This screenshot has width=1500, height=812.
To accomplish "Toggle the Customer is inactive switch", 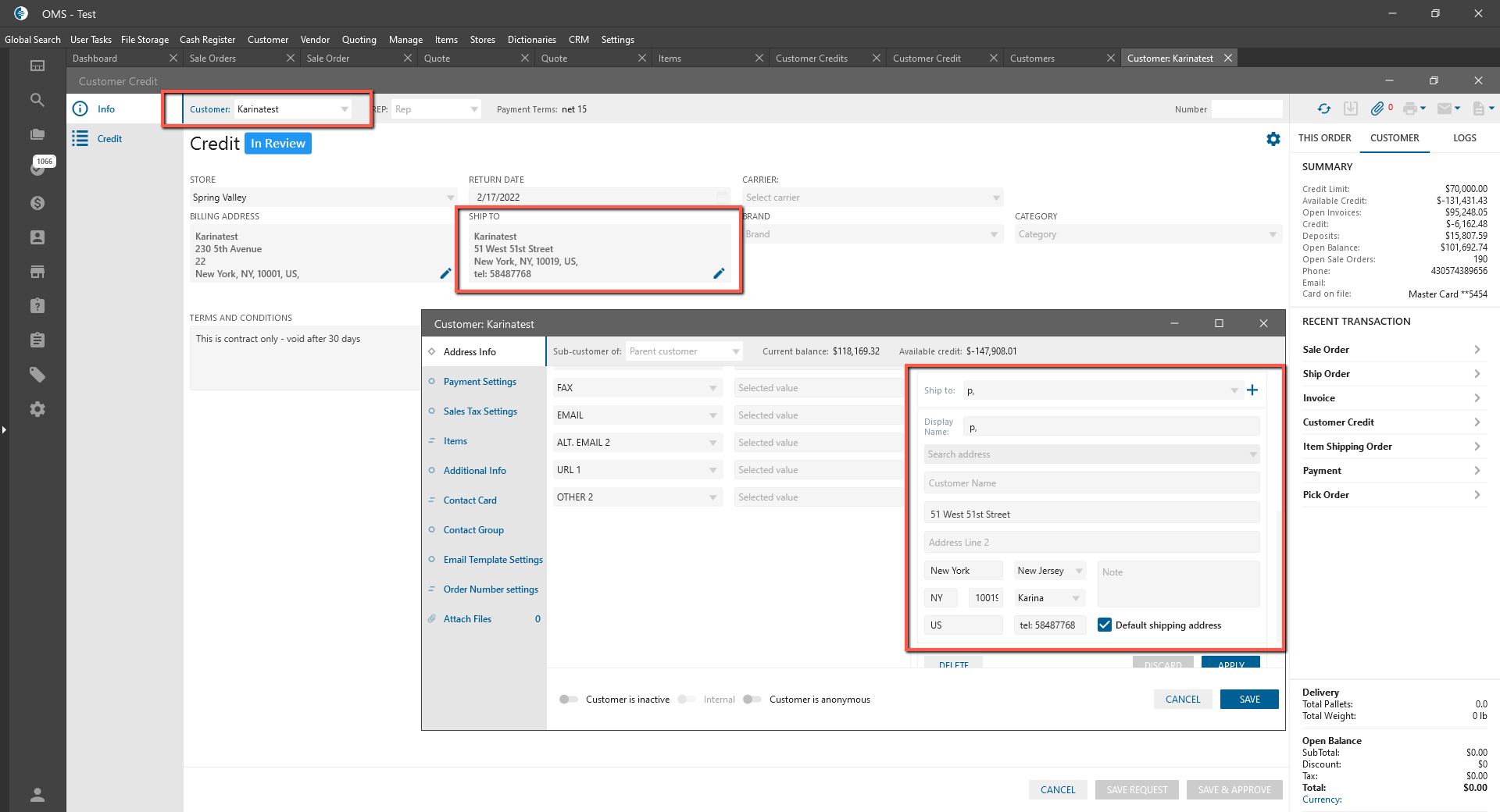I will tap(569, 700).
